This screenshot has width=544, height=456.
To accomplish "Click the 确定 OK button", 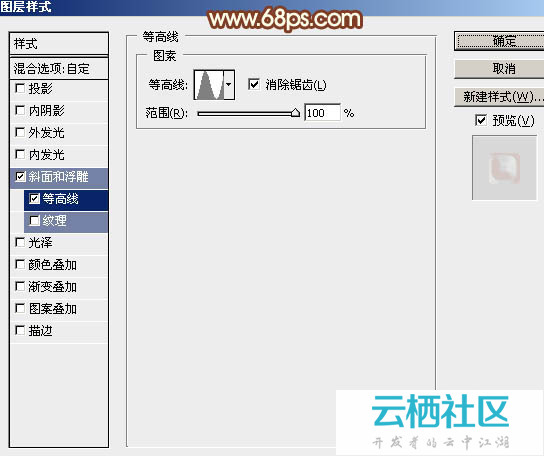I will click(x=500, y=41).
